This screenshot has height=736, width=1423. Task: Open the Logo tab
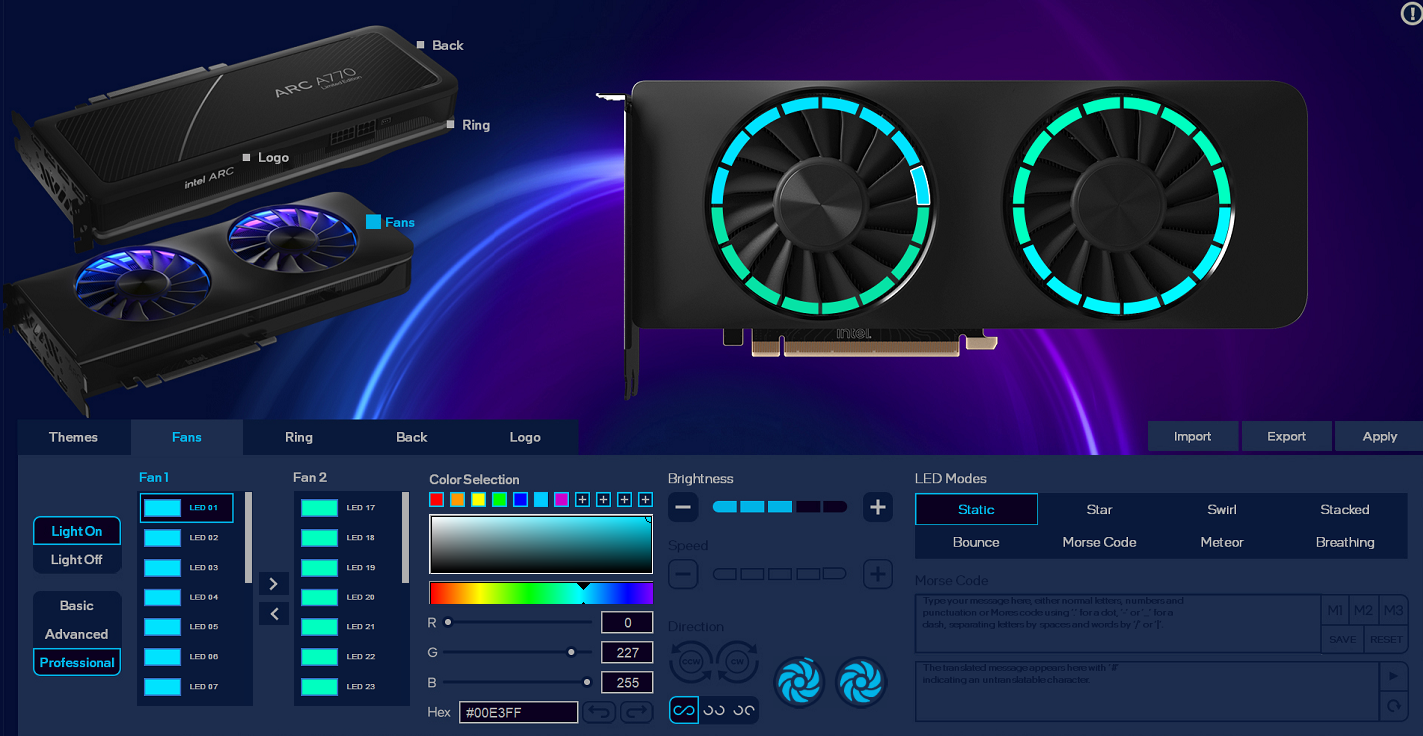[525, 437]
